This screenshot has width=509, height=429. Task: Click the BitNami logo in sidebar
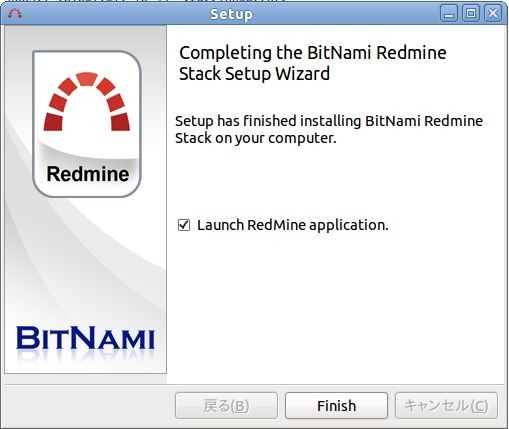tap(86, 338)
